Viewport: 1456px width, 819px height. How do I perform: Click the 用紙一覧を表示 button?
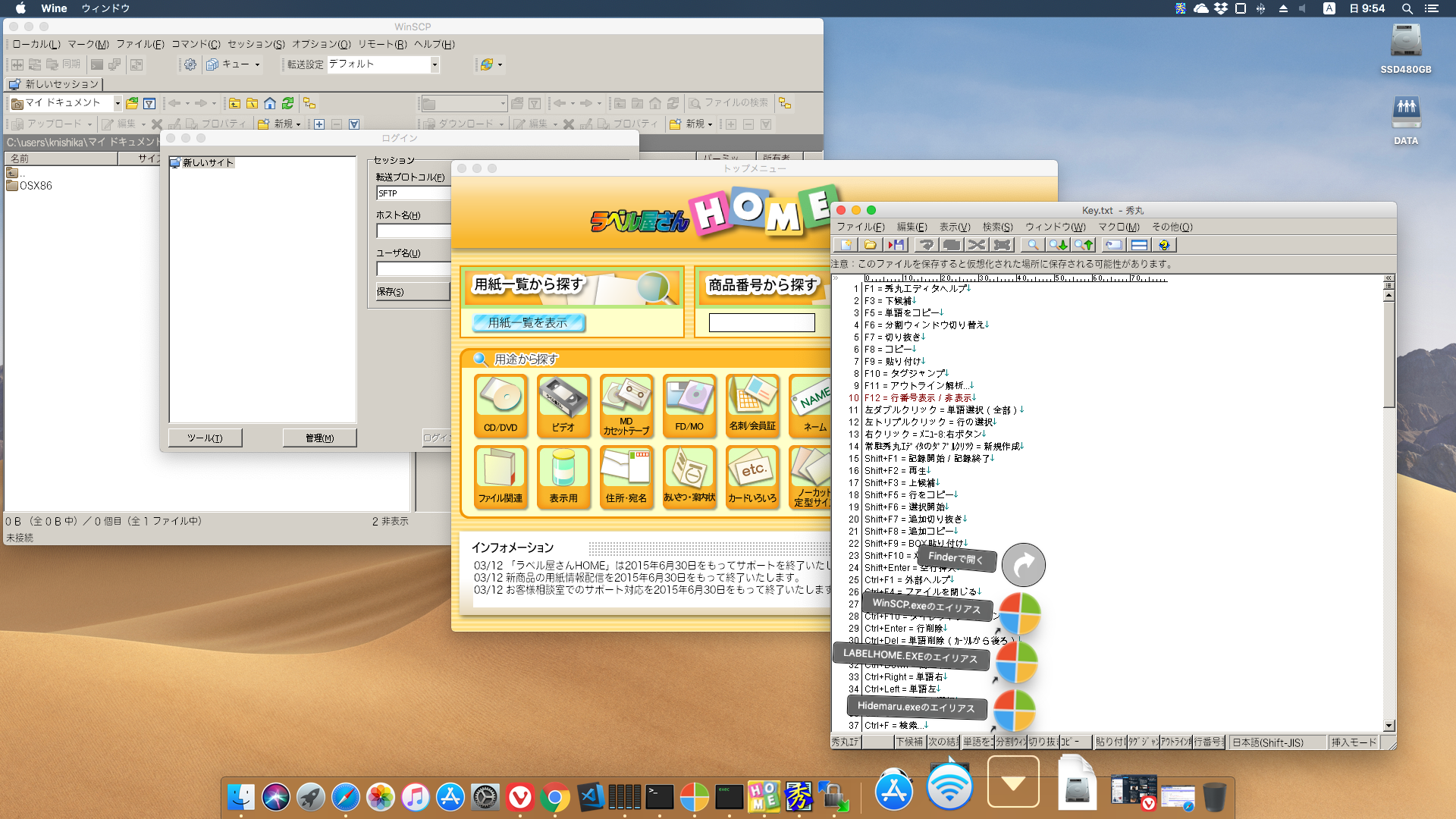pyautogui.click(x=528, y=323)
